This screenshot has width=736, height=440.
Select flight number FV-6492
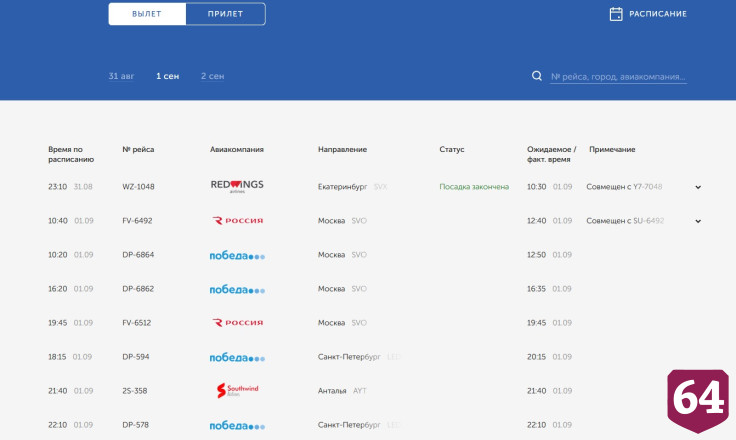137,221
